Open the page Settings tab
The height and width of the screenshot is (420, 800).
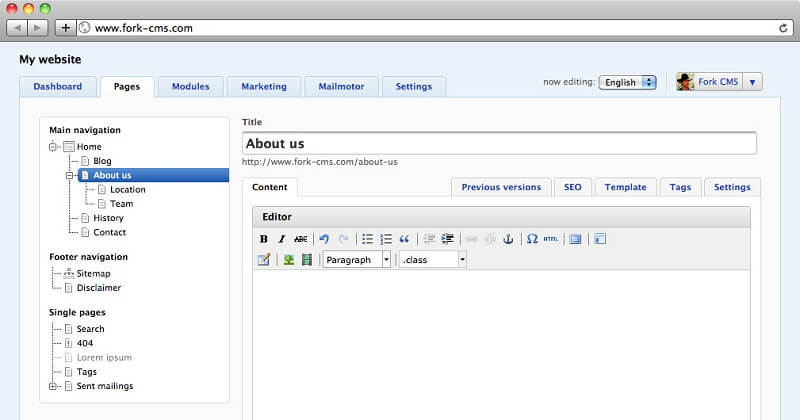732,187
